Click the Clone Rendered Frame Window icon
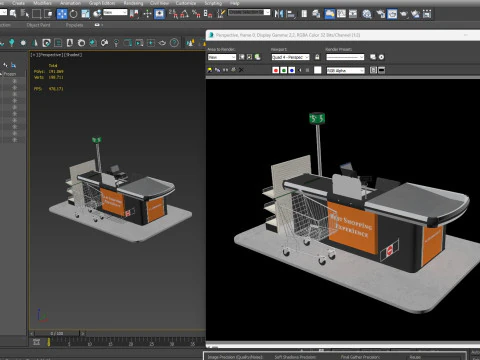 225,70
